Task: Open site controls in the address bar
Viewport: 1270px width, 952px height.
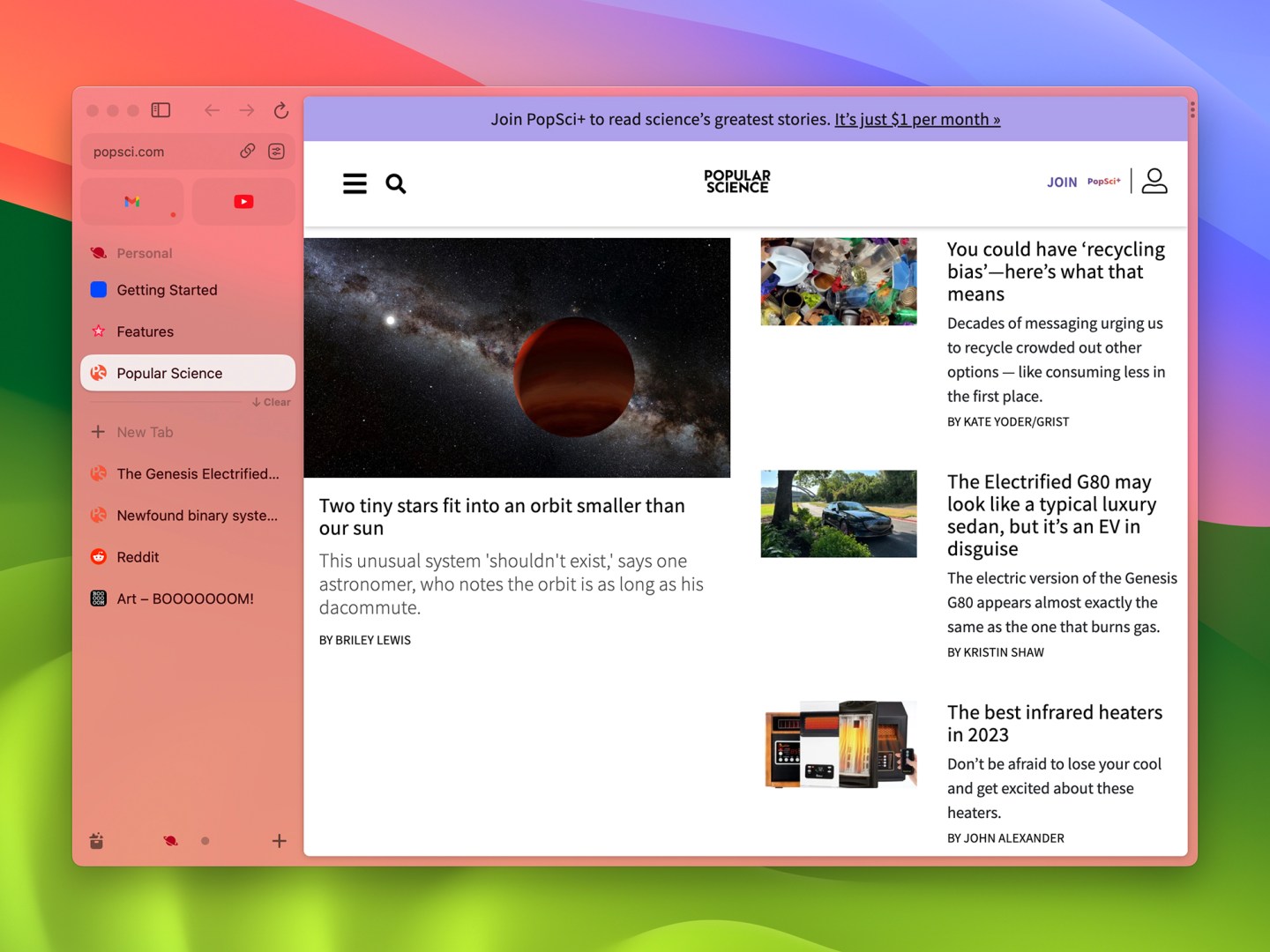Action: tap(276, 151)
